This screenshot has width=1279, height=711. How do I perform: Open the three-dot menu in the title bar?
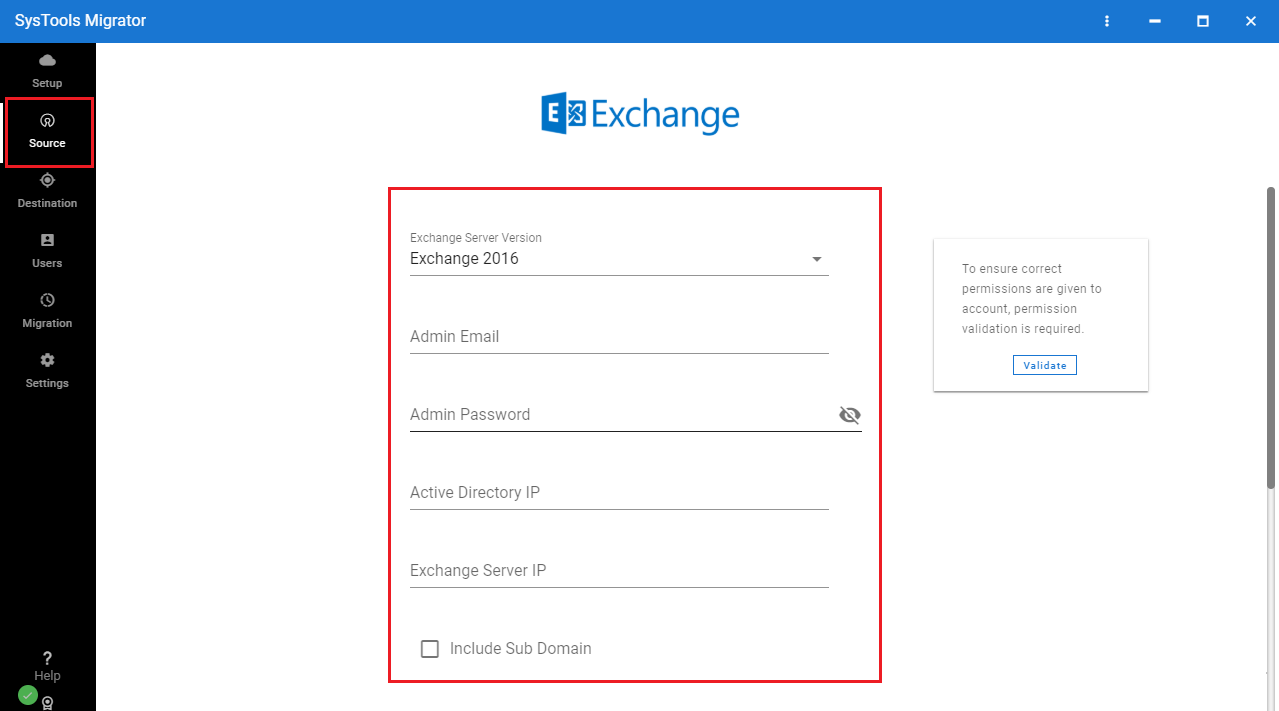pos(1107,21)
